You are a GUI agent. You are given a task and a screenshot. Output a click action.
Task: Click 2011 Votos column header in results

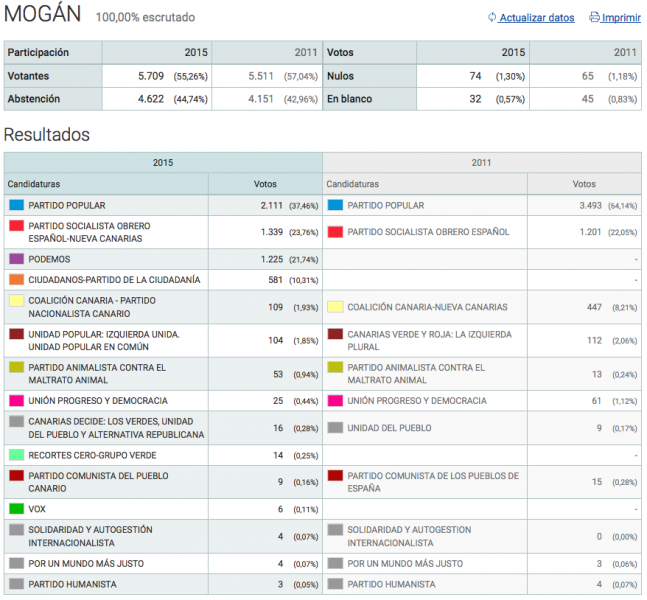584,184
